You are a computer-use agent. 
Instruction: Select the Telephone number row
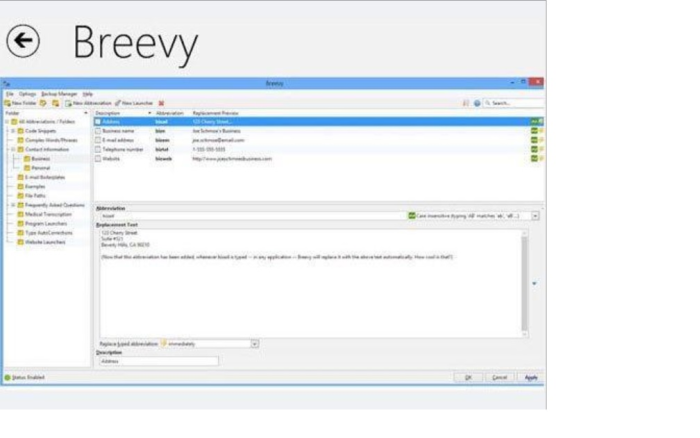click(319, 150)
